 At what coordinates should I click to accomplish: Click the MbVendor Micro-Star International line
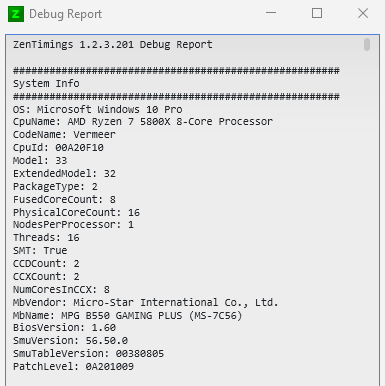(x=145, y=303)
